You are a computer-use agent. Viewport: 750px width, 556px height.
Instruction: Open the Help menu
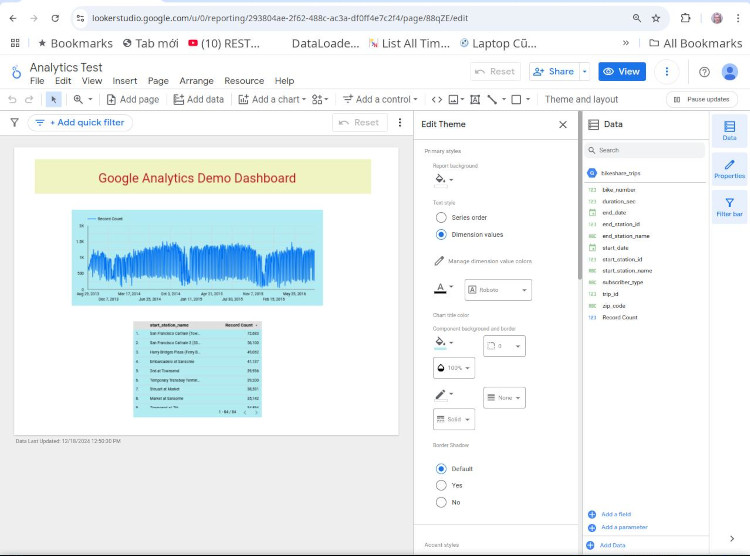click(x=284, y=81)
